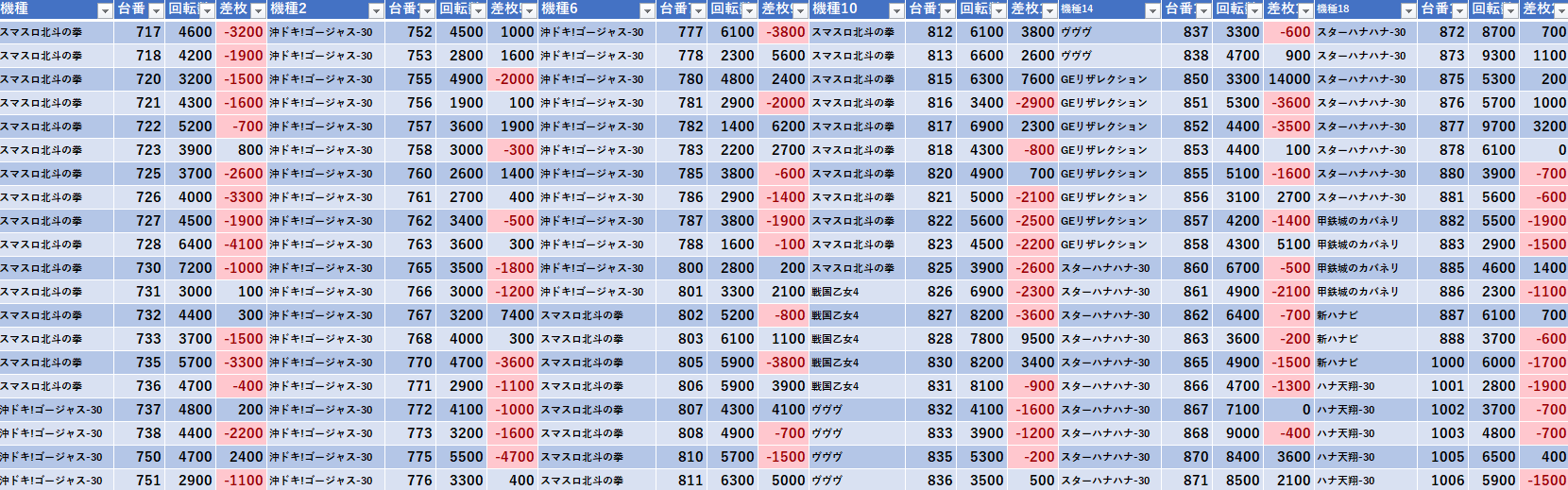The height and width of the screenshot is (490, 1568).
Task: Open the 台番 filter beside the first 機種 column
Action: pos(156,10)
